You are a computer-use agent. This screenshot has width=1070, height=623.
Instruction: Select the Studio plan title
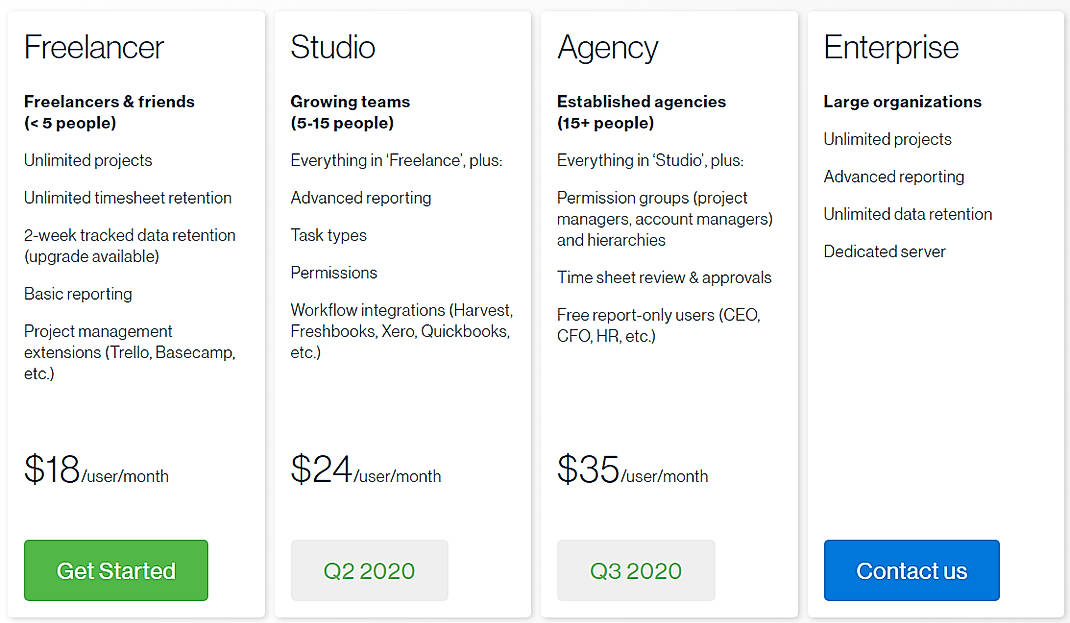click(332, 47)
